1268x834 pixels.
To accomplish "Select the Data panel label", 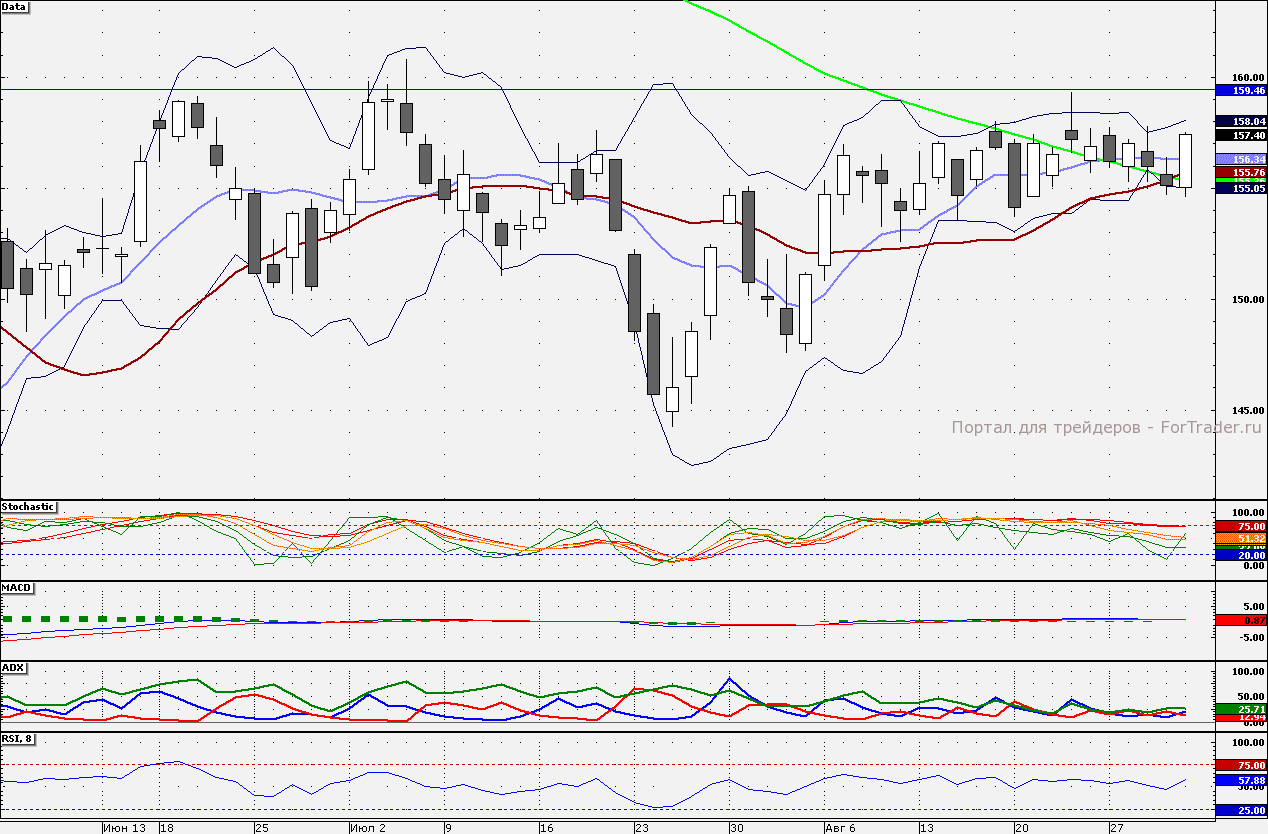I will [x=15, y=6].
